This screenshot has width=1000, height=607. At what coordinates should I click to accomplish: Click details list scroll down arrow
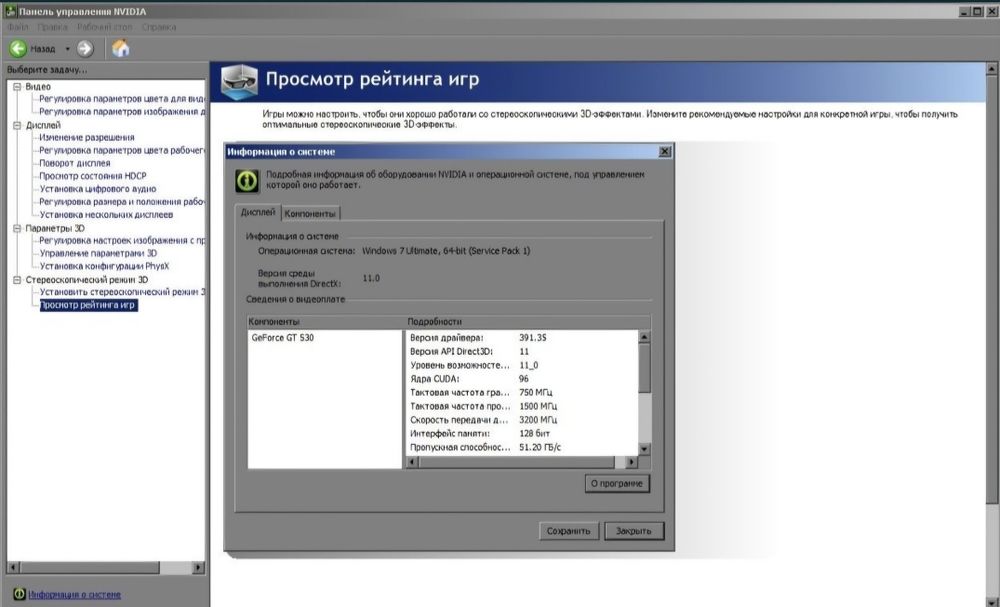click(644, 449)
